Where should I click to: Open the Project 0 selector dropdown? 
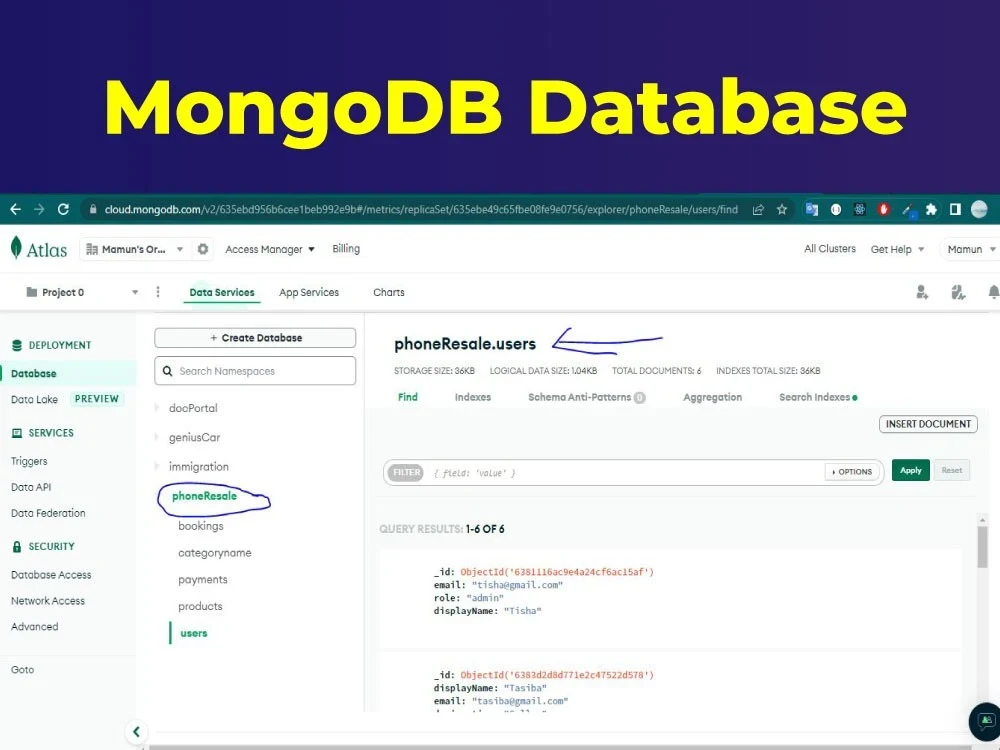click(x=82, y=292)
